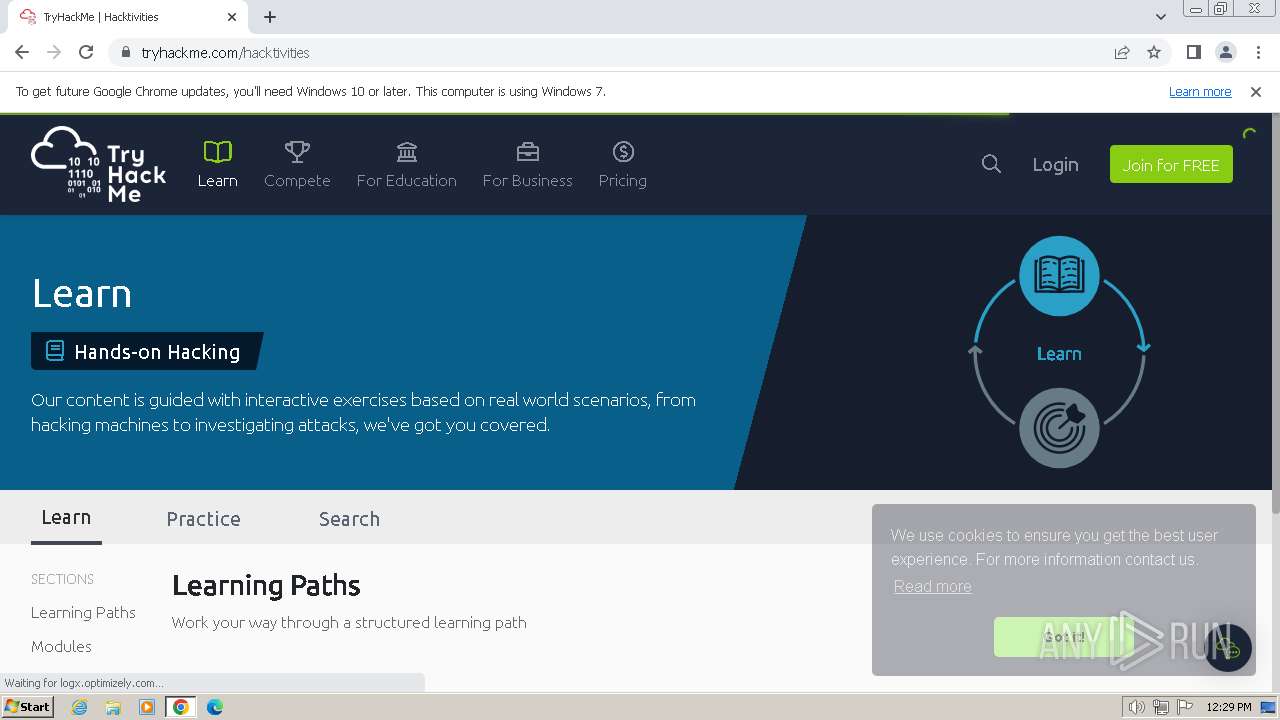Open the Compete trophy menu
Viewport: 1280px width, 720px height.
297,164
